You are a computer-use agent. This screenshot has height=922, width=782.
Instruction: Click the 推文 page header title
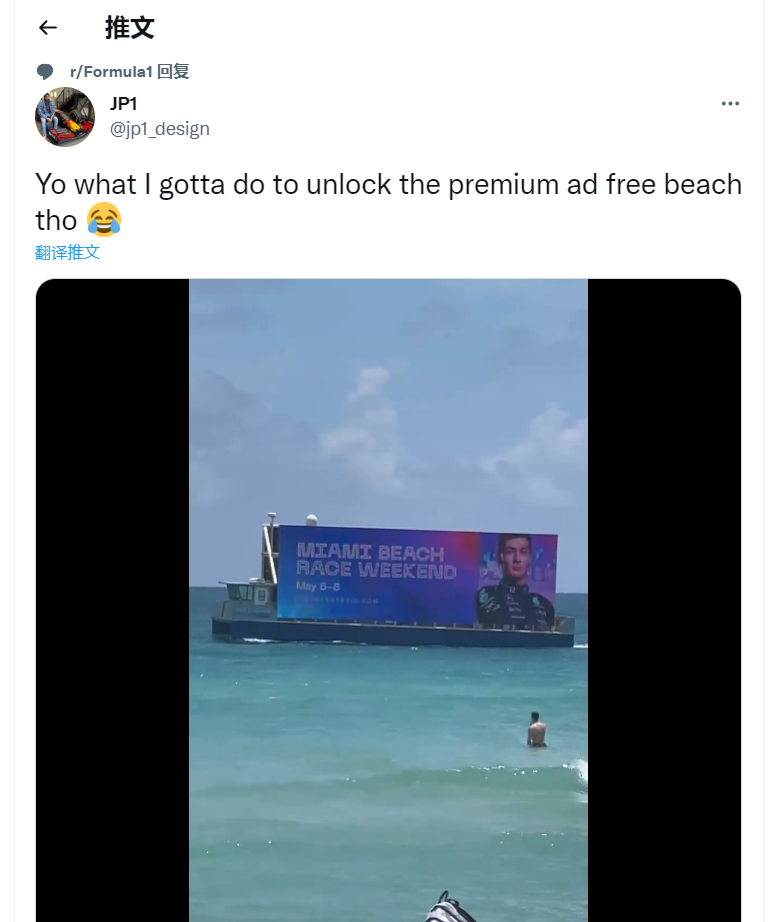click(129, 28)
